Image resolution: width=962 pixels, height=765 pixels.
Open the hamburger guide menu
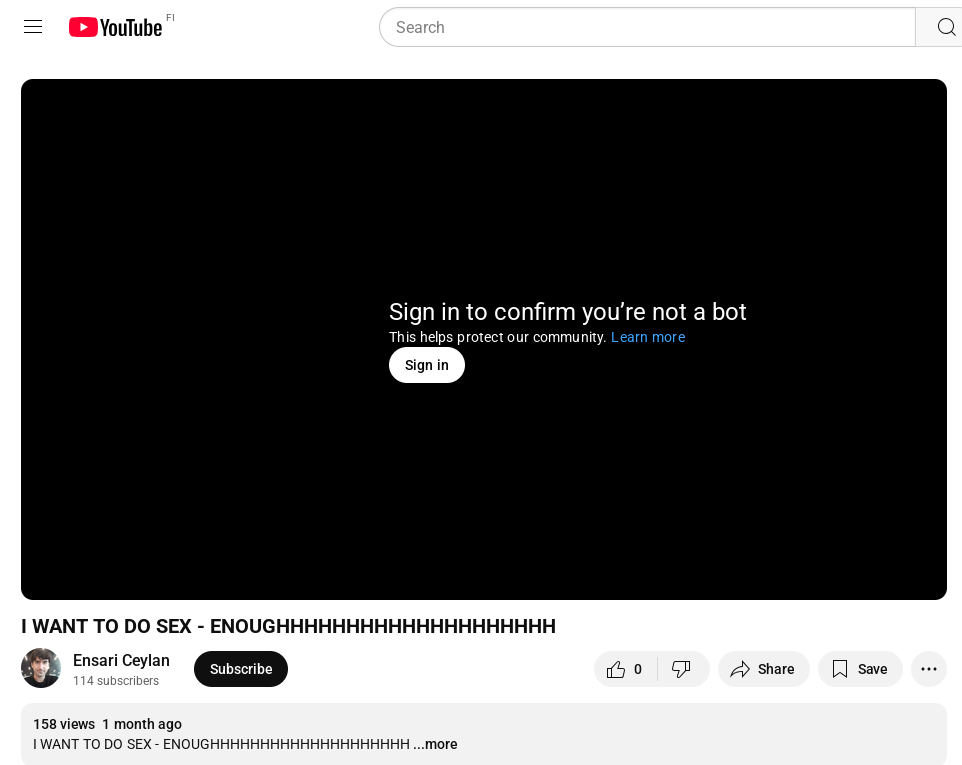pos(33,27)
